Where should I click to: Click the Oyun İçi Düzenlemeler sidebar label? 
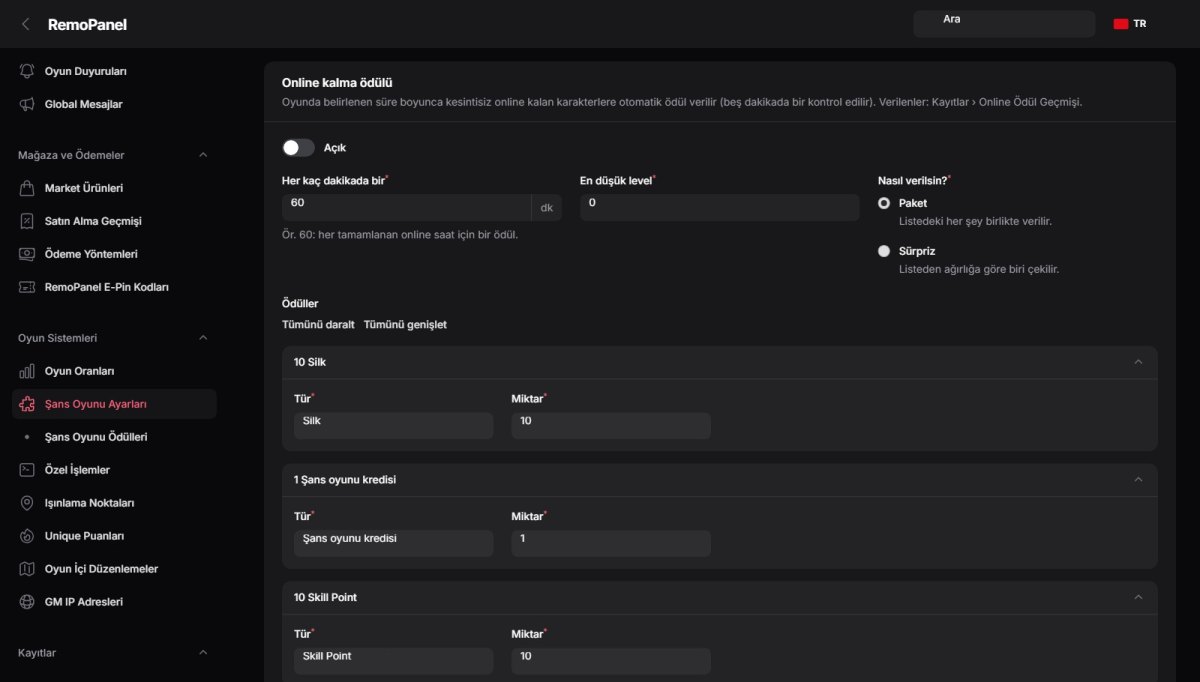pyautogui.click(x=101, y=569)
